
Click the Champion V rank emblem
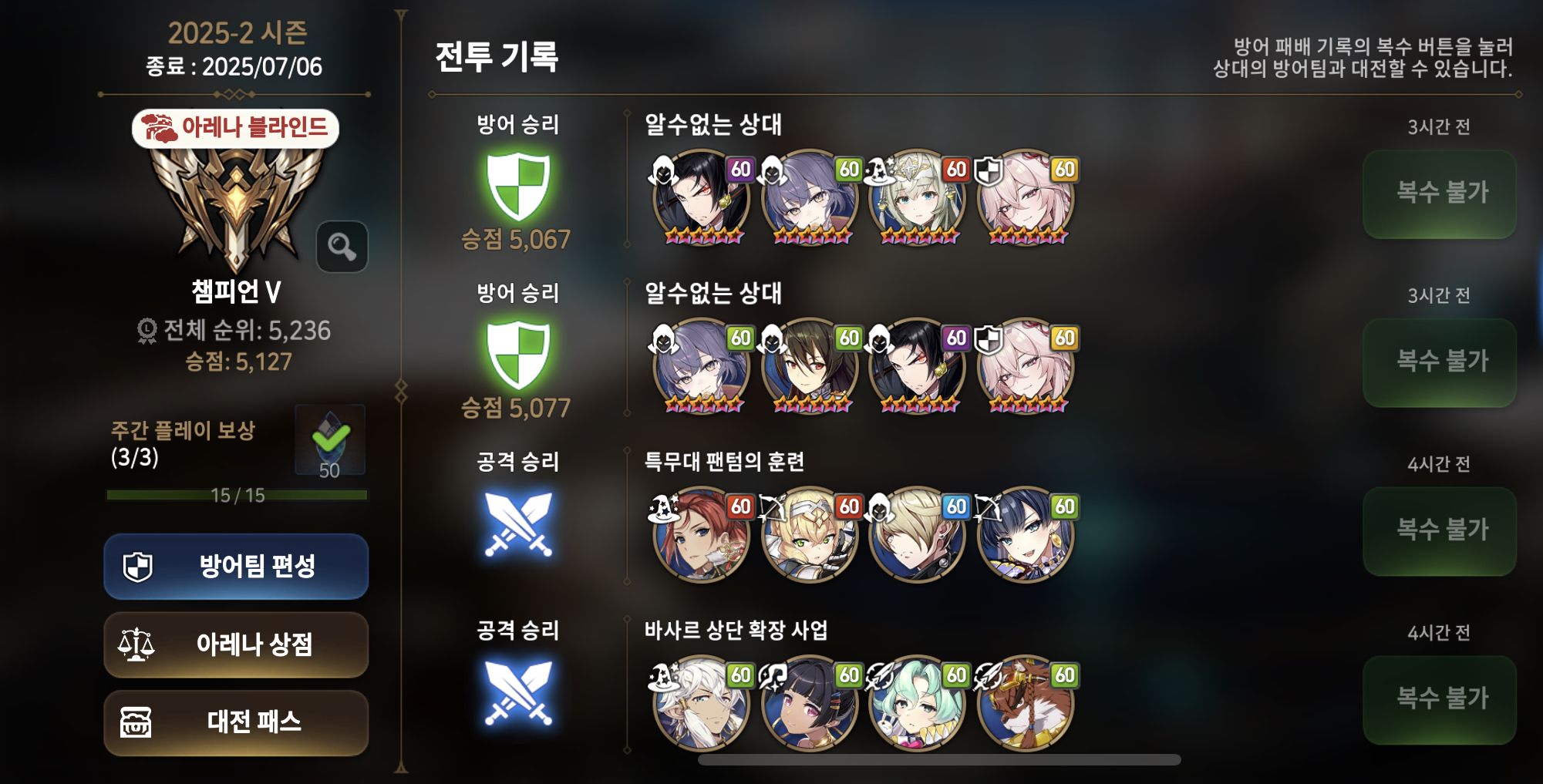pyautogui.click(x=236, y=208)
